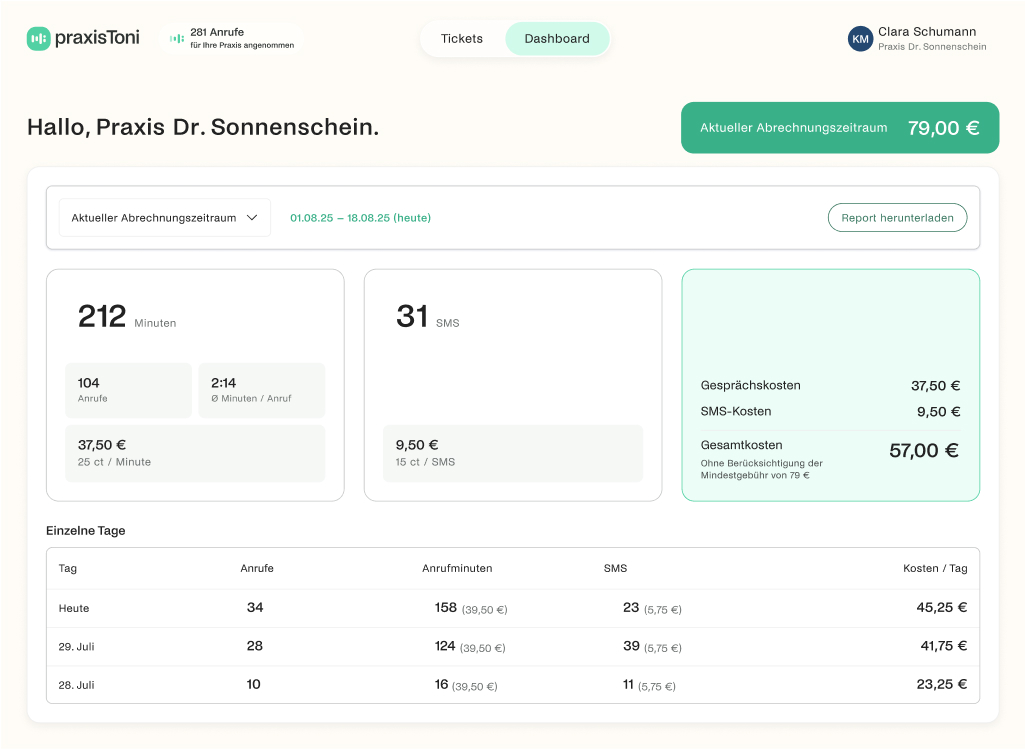Viewport: 1025px width, 749px height.
Task: Click the 01.08.25 – 18.08.25 date range
Action: pyautogui.click(x=359, y=217)
